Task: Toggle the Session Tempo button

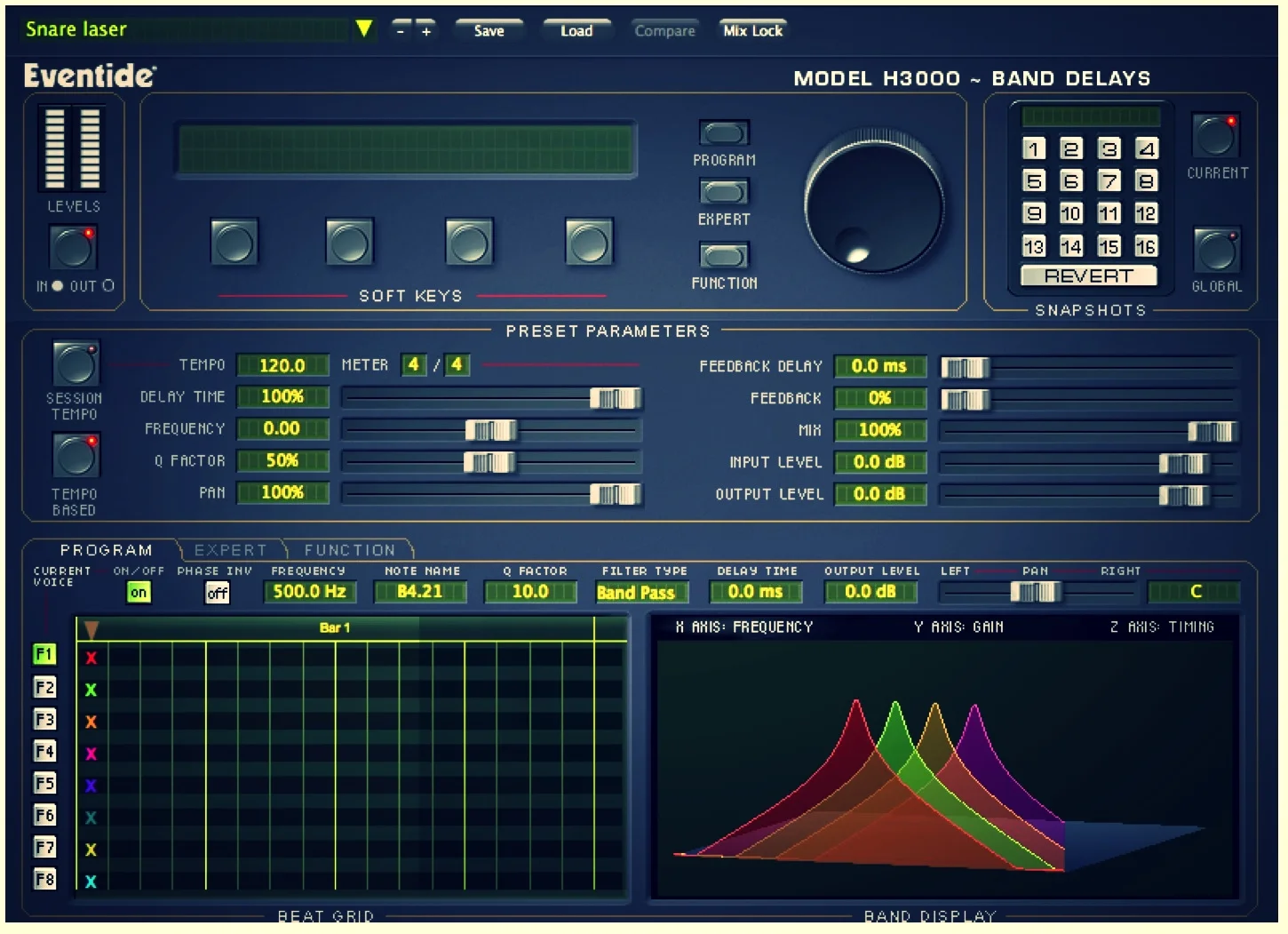Action: pos(76,363)
